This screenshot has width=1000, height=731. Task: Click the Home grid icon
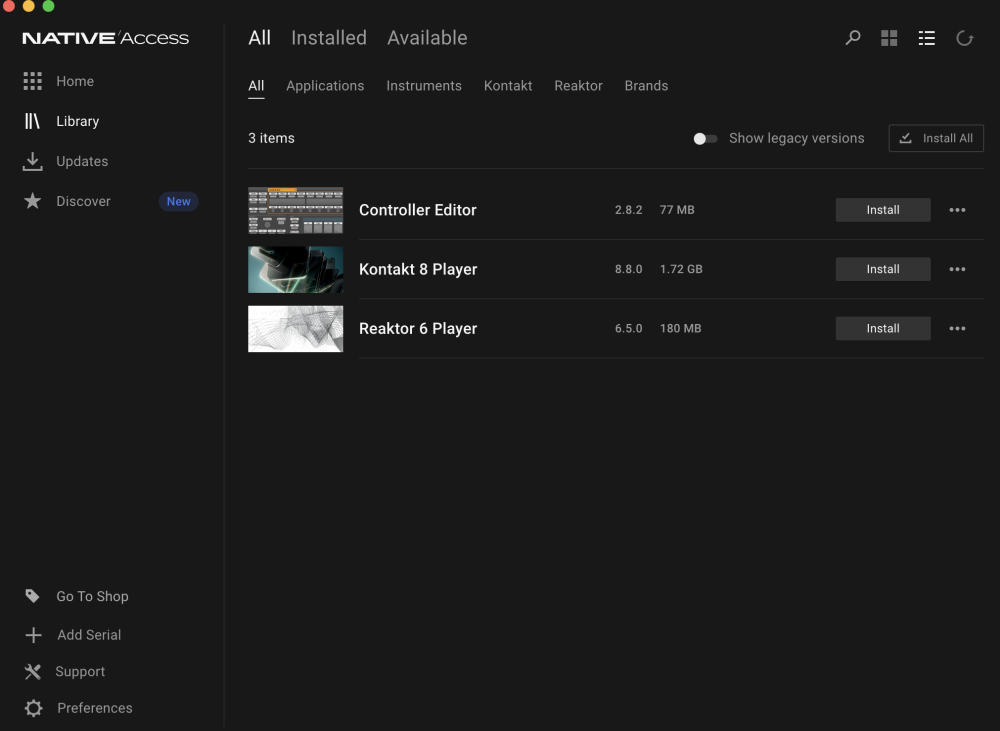(x=33, y=81)
